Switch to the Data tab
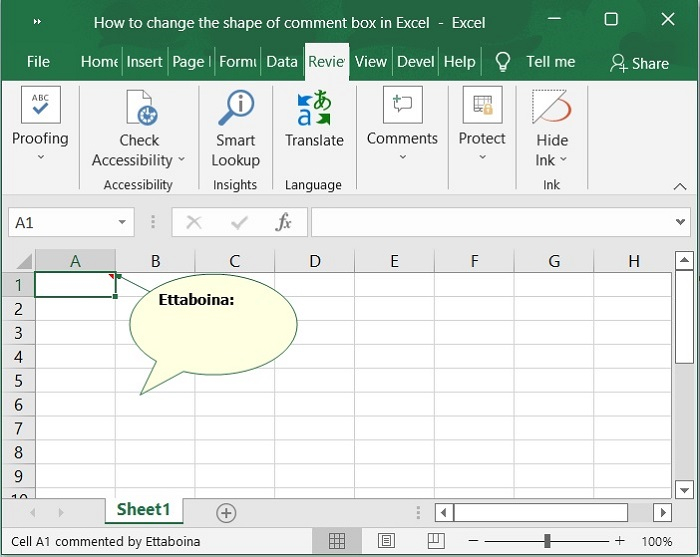This screenshot has height=557, width=700. (282, 62)
